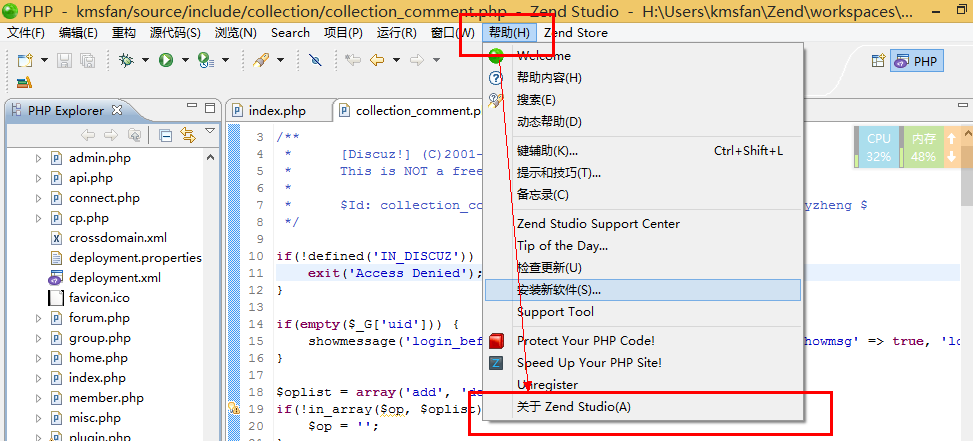Screen dimensions: 973x441
Task: Click the Save toolbar icon
Action: [65, 60]
